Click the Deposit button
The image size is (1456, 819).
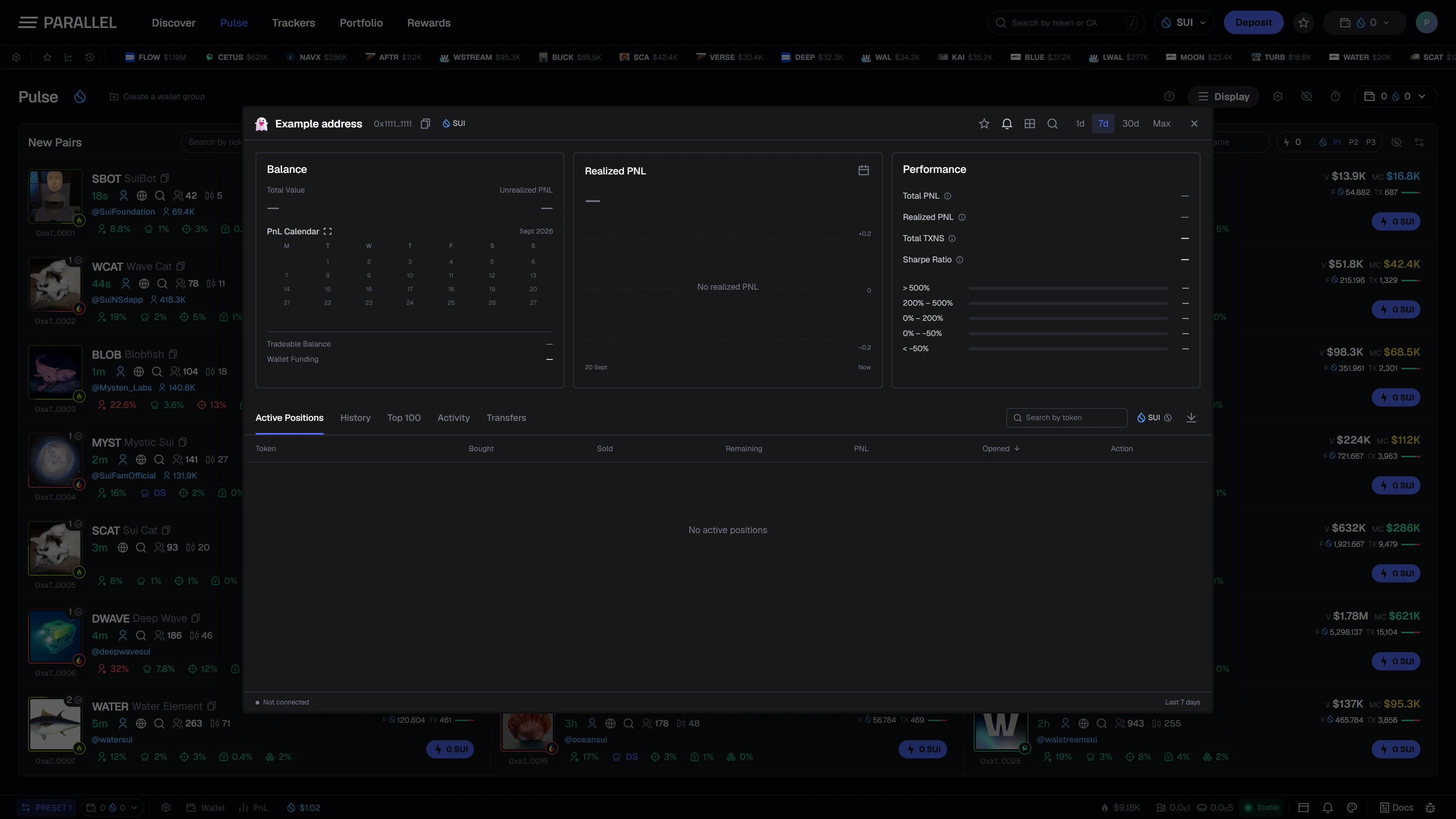(x=1254, y=23)
